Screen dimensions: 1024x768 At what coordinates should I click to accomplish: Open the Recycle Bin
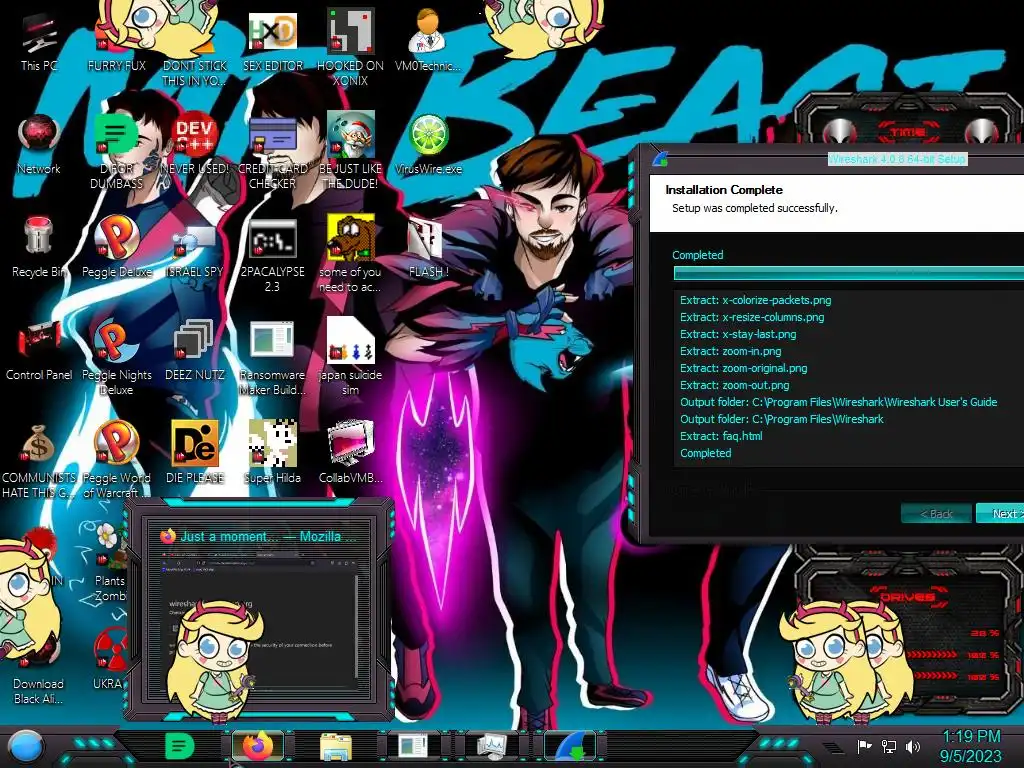[38, 247]
